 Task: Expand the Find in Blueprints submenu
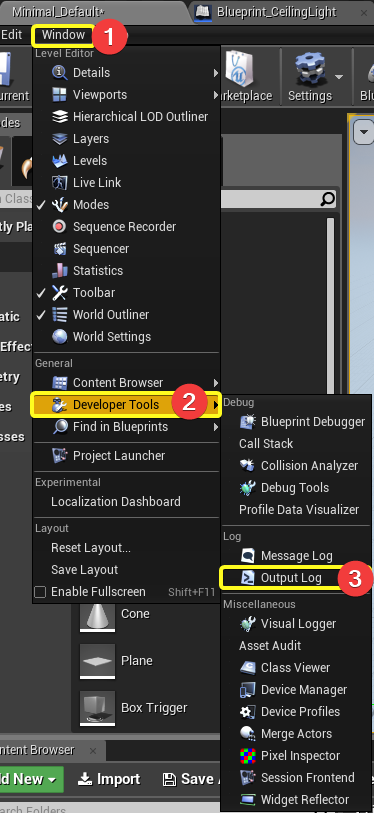(127, 427)
